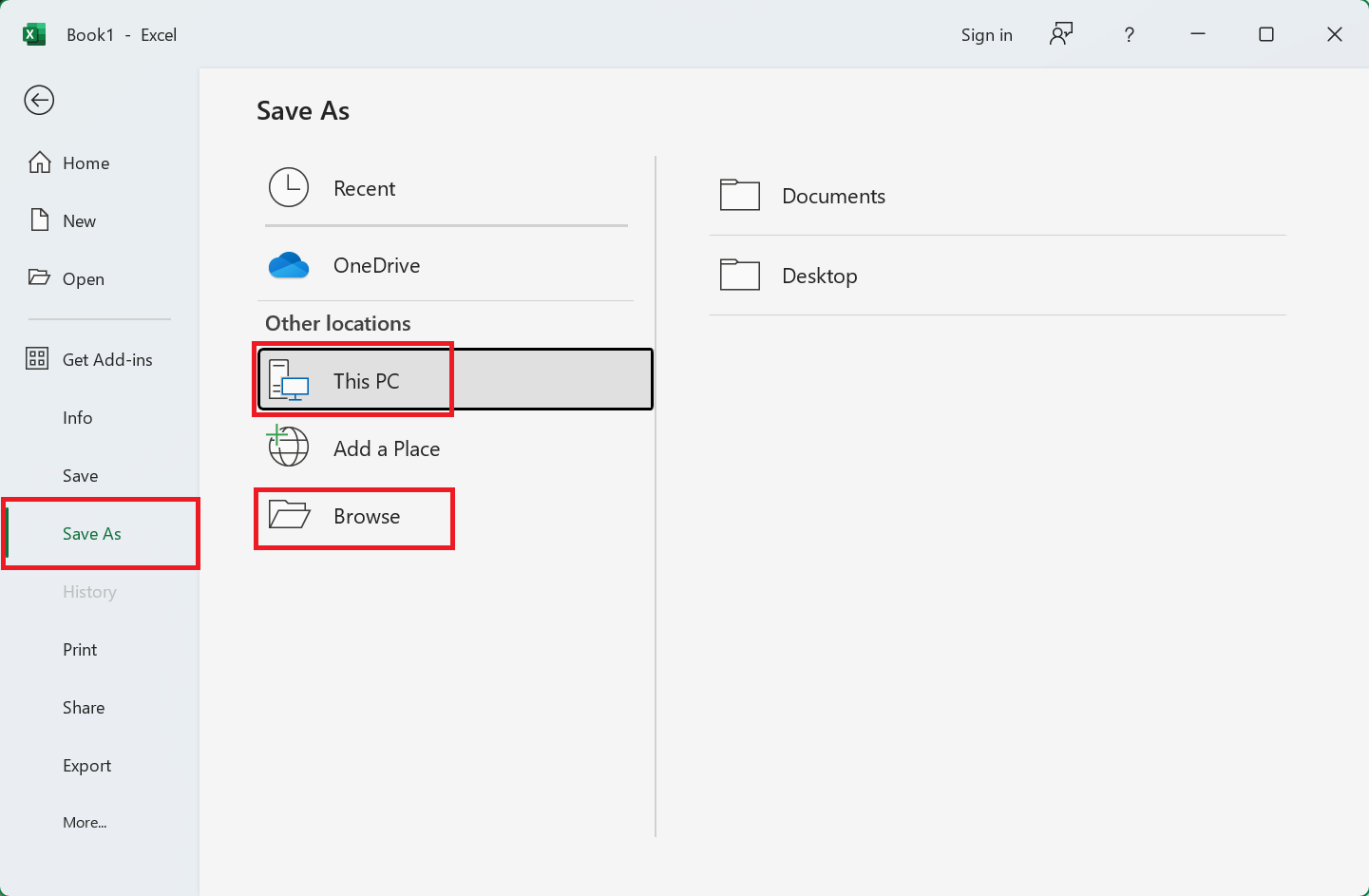Click the Sign in link

tap(986, 35)
